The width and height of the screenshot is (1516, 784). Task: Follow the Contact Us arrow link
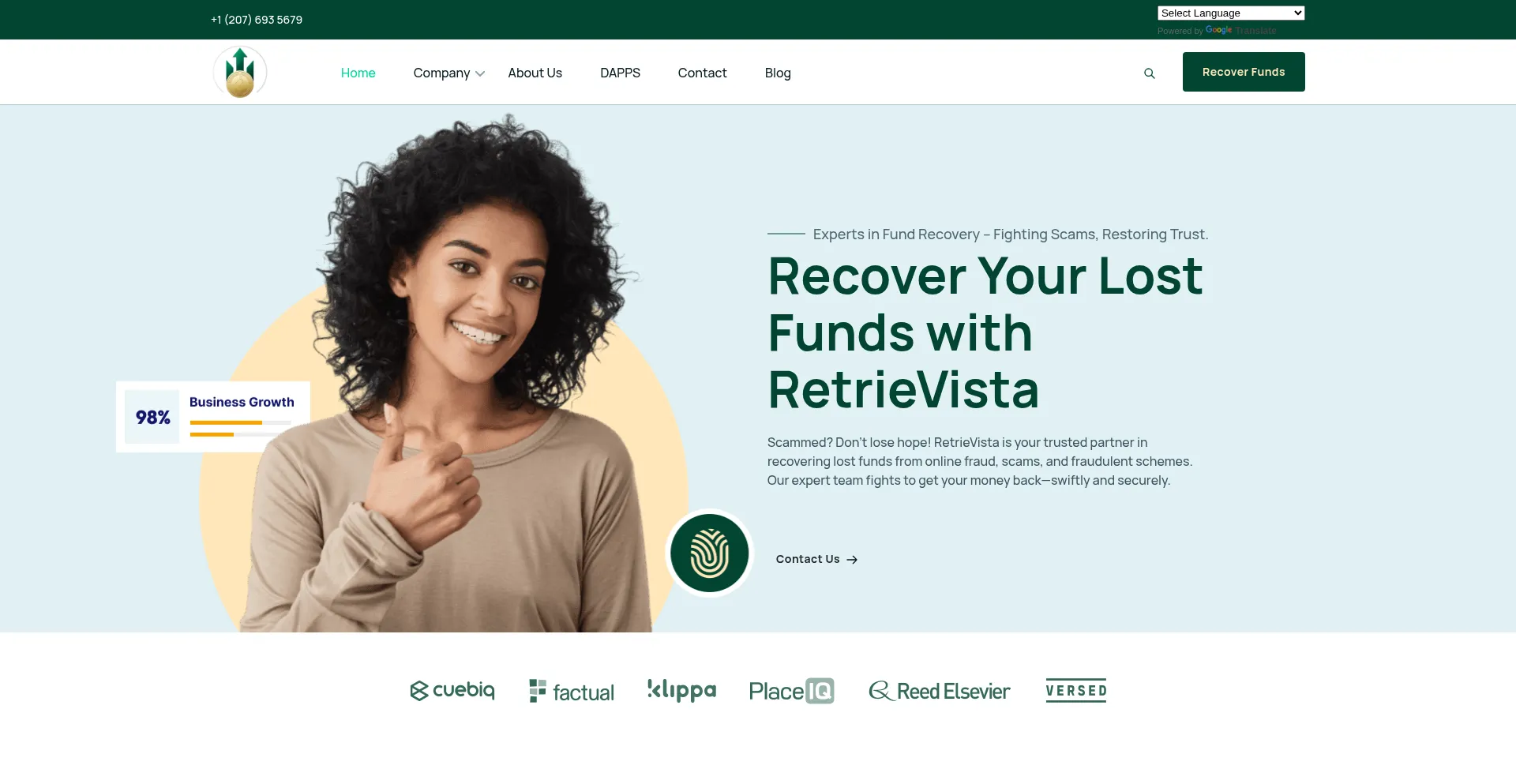click(816, 559)
